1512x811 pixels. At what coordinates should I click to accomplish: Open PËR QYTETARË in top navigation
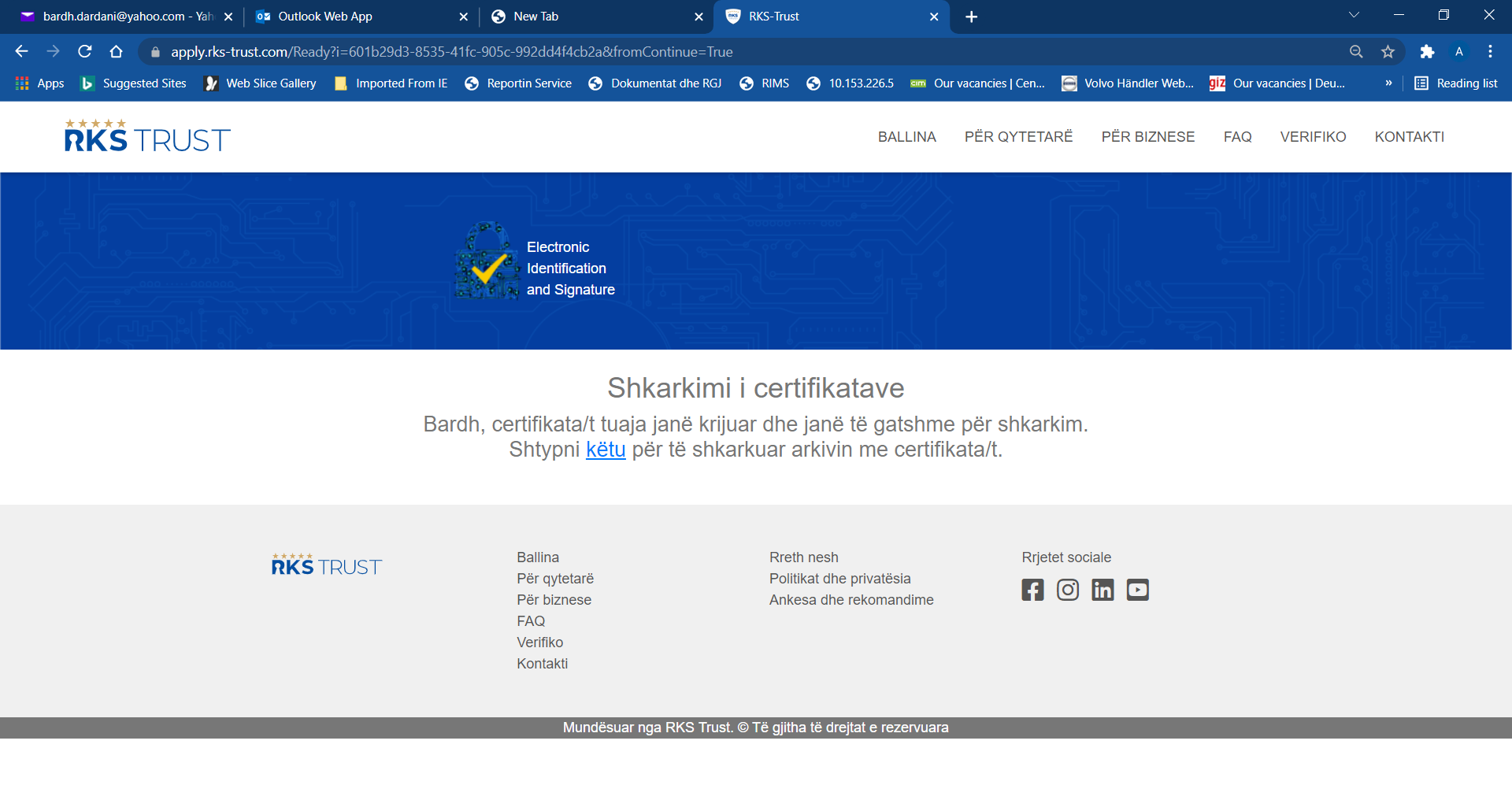(1019, 137)
